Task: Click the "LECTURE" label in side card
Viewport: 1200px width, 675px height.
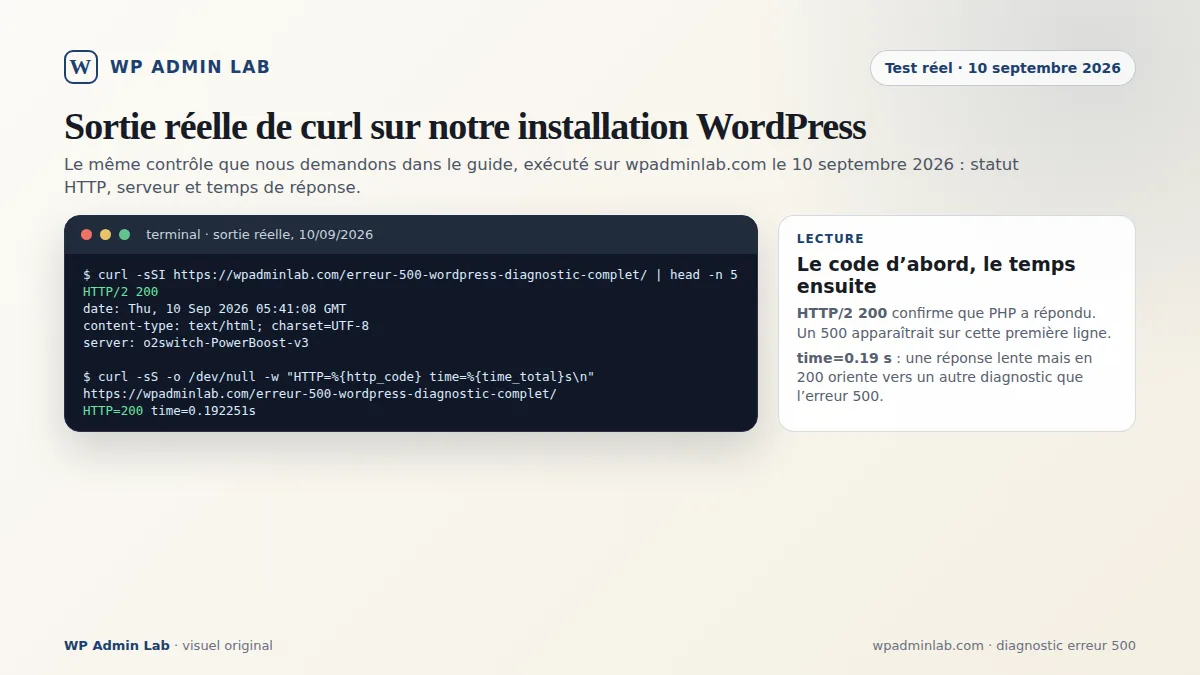Action: coord(830,239)
